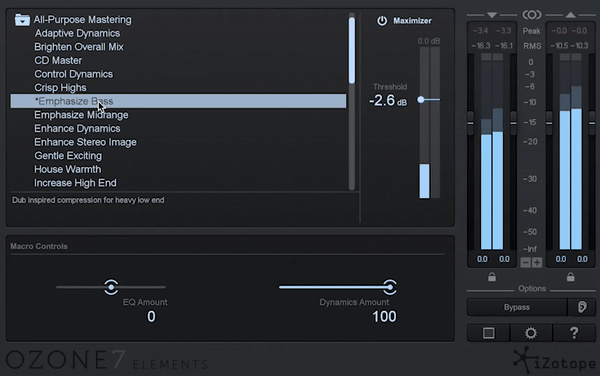
Task: Select the House Warmth preset
Action: point(68,169)
